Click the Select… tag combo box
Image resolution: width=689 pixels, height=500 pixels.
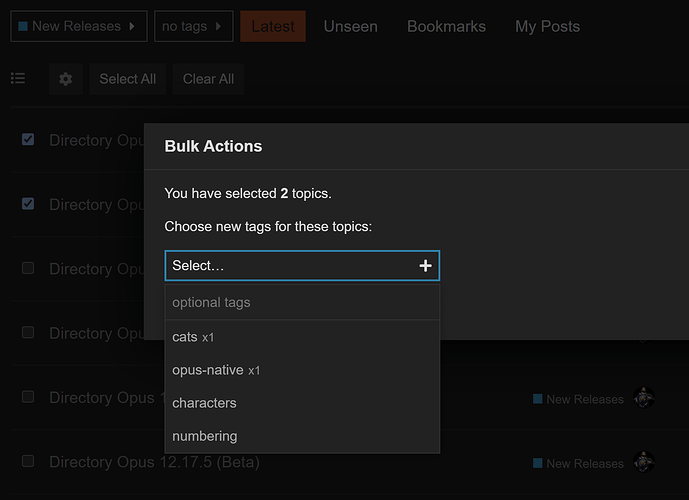click(302, 265)
